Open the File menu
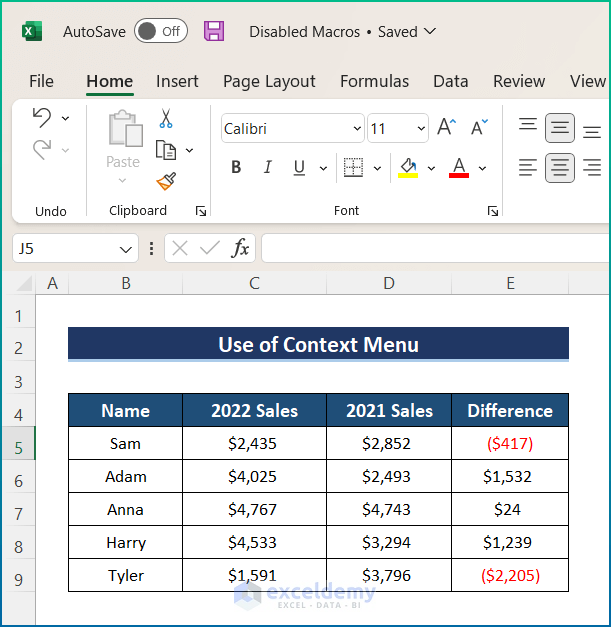This screenshot has width=611, height=627. pyautogui.click(x=42, y=82)
